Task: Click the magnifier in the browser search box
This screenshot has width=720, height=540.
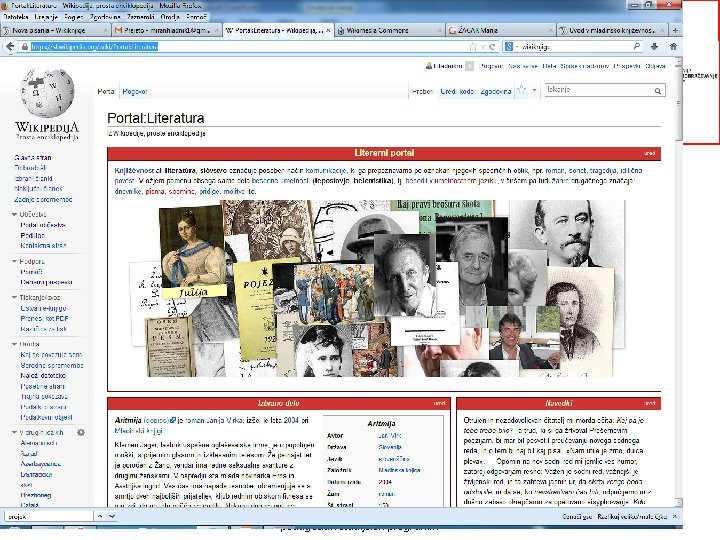Action: click(636, 46)
